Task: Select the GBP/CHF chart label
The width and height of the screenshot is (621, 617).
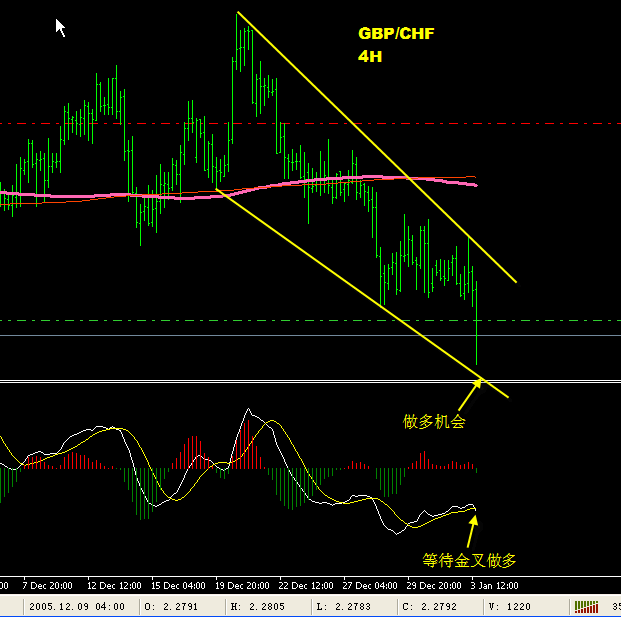Action: (x=396, y=33)
